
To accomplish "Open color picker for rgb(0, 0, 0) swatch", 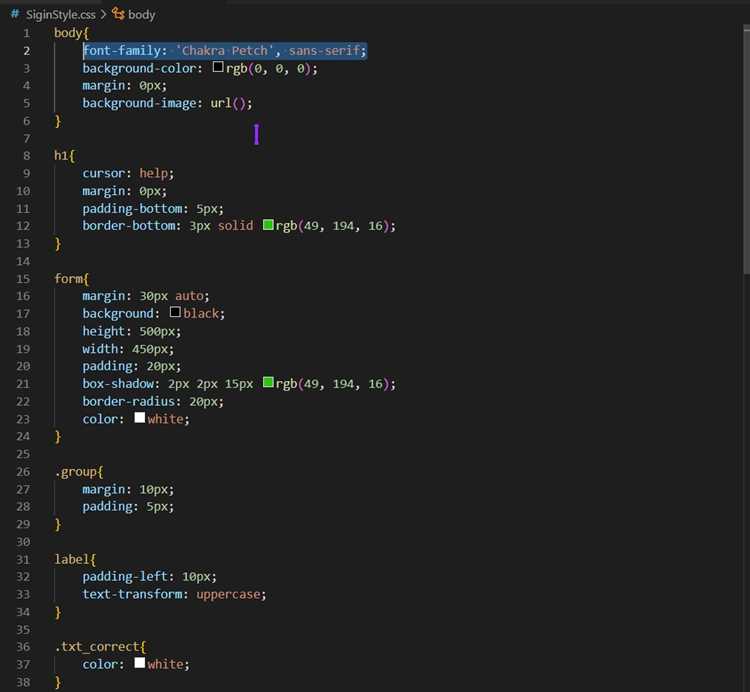I will point(218,67).
